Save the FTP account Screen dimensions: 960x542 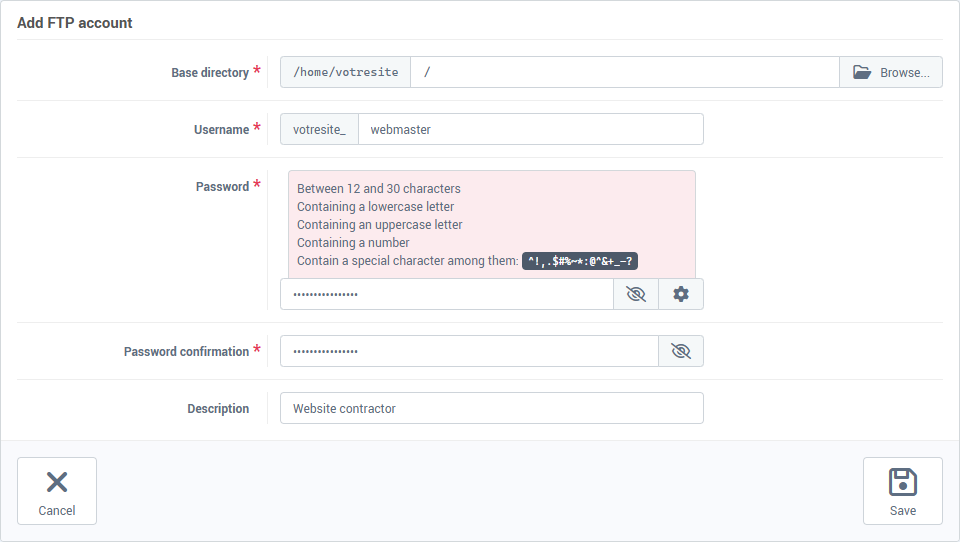[902, 491]
